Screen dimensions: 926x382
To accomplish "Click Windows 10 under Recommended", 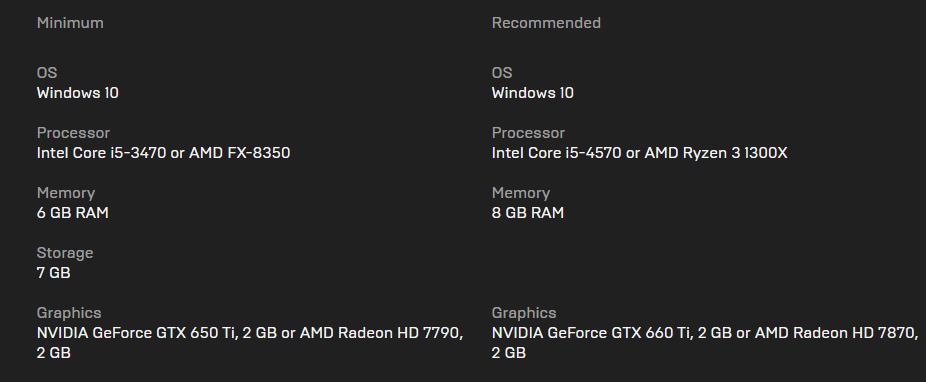I will tap(533, 93).
